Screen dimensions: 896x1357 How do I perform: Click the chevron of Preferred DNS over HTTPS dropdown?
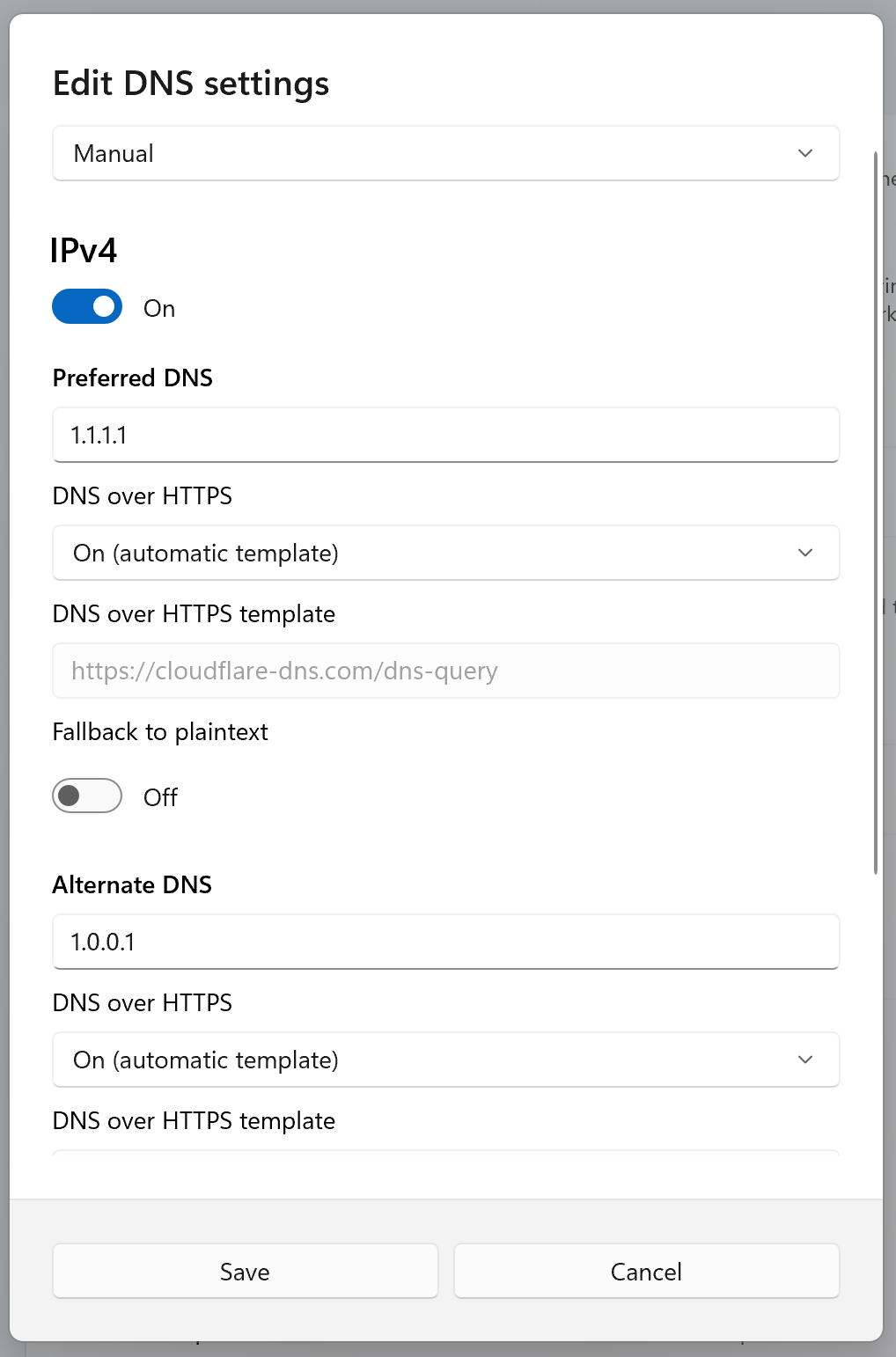pos(804,553)
